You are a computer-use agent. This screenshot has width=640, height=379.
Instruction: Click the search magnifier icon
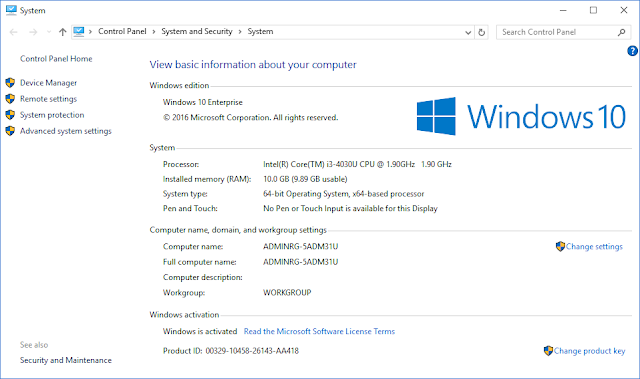[x=622, y=32]
